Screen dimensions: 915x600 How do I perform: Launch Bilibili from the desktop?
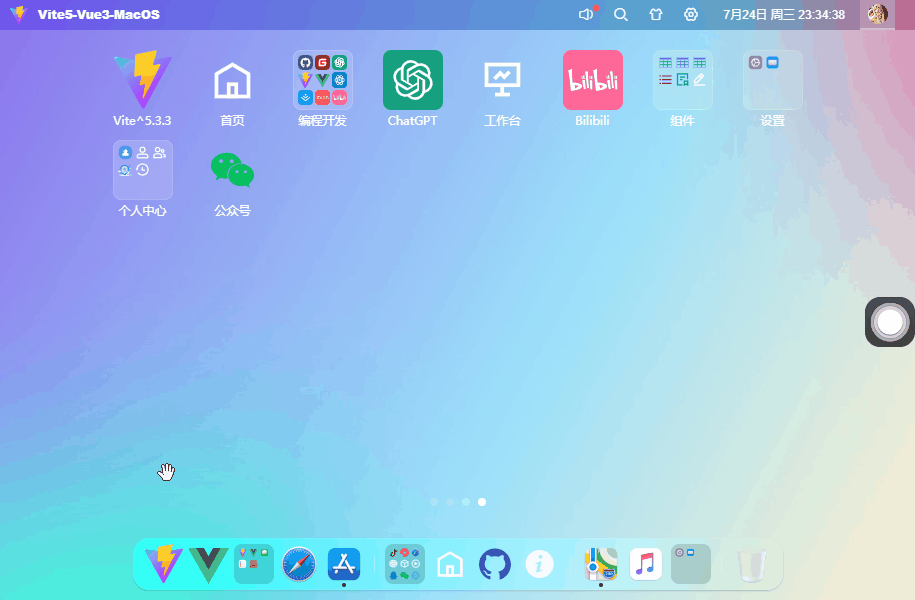593,80
